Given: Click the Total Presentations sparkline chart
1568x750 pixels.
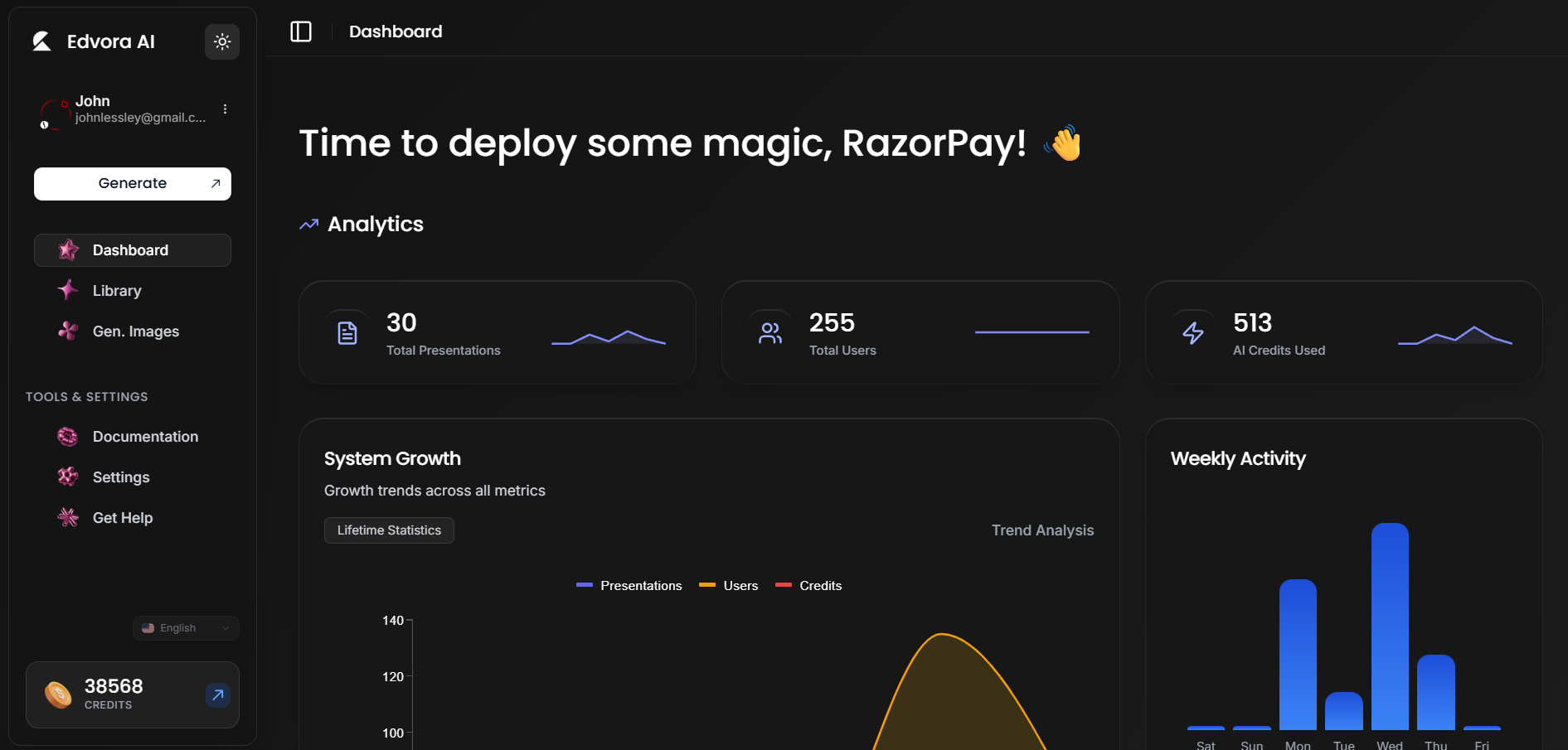Looking at the screenshot, I should coord(609,336).
